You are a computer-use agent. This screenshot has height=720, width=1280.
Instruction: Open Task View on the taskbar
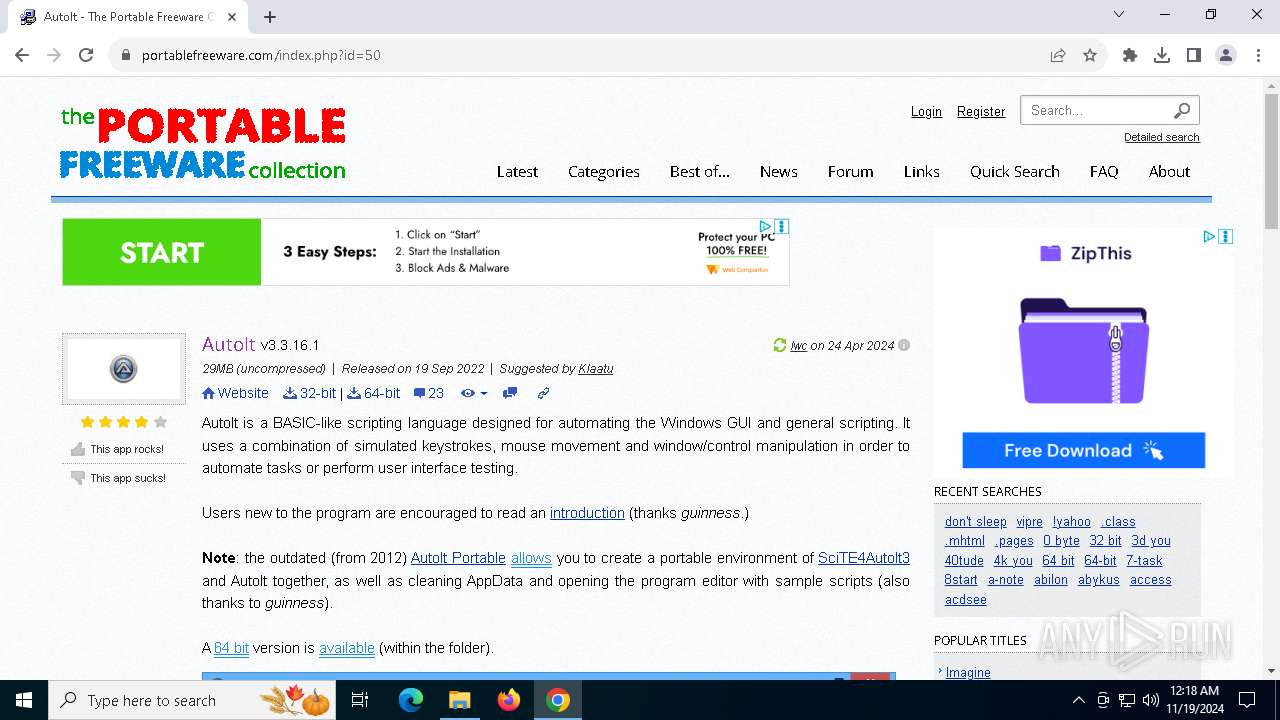pyautogui.click(x=360, y=700)
